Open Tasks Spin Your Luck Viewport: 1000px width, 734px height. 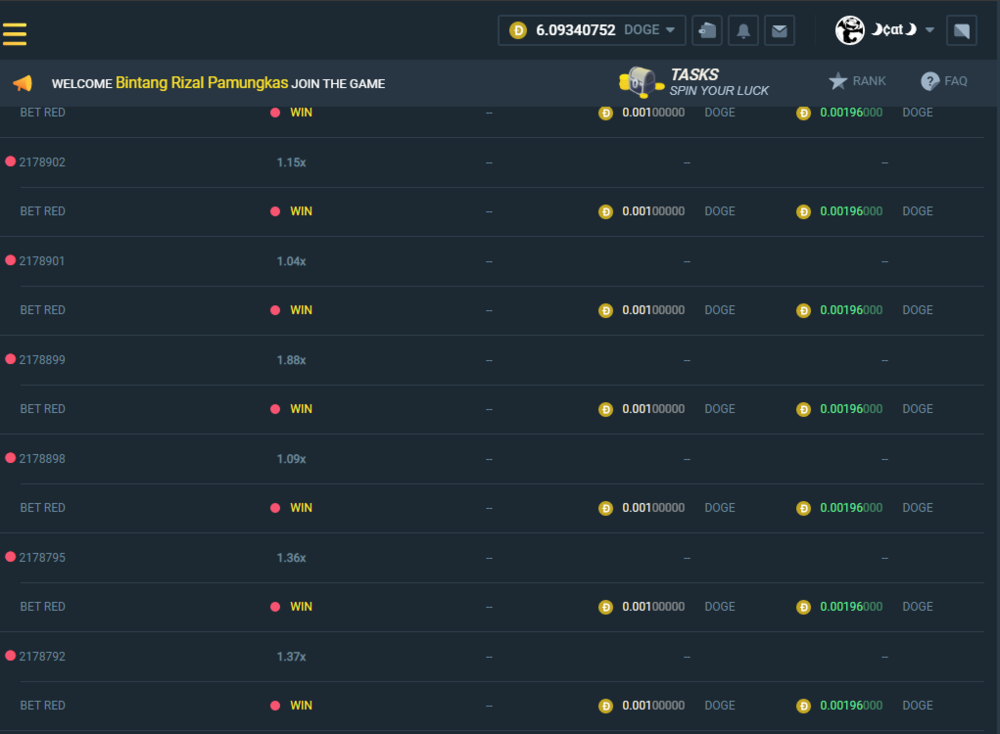coord(718,82)
